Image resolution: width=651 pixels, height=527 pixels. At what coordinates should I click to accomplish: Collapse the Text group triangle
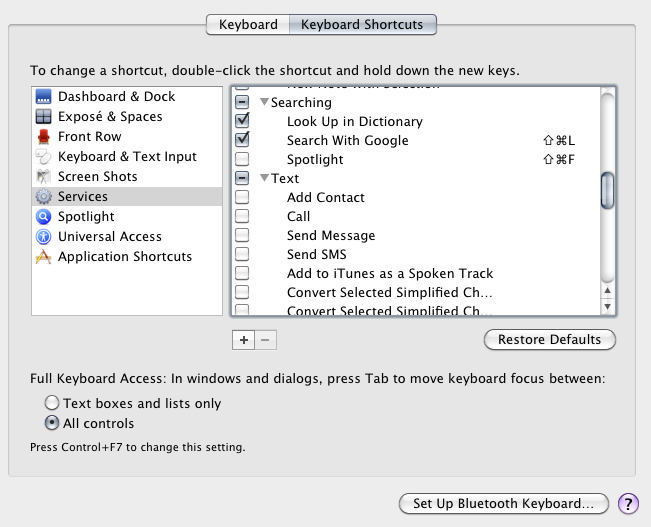pyautogui.click(x=264, y=179)
